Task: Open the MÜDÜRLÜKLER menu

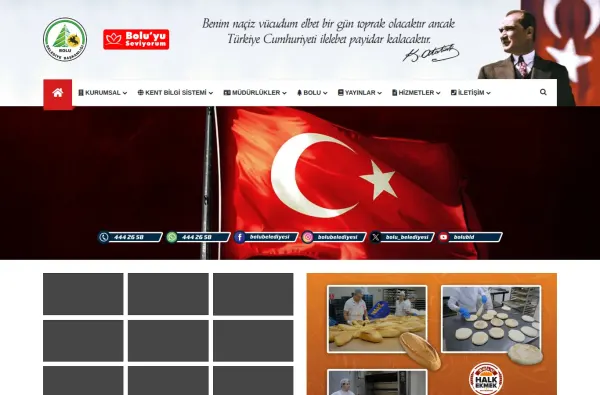Action: 255,93
